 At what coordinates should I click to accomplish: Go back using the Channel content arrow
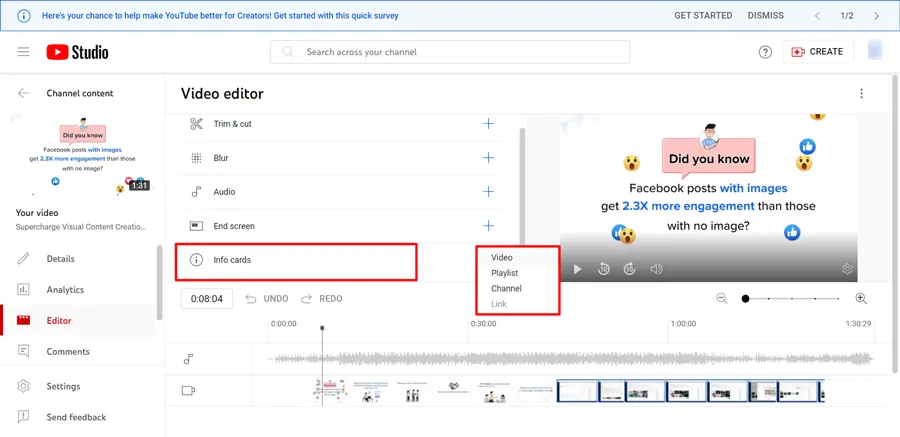(x=23, y=93)
